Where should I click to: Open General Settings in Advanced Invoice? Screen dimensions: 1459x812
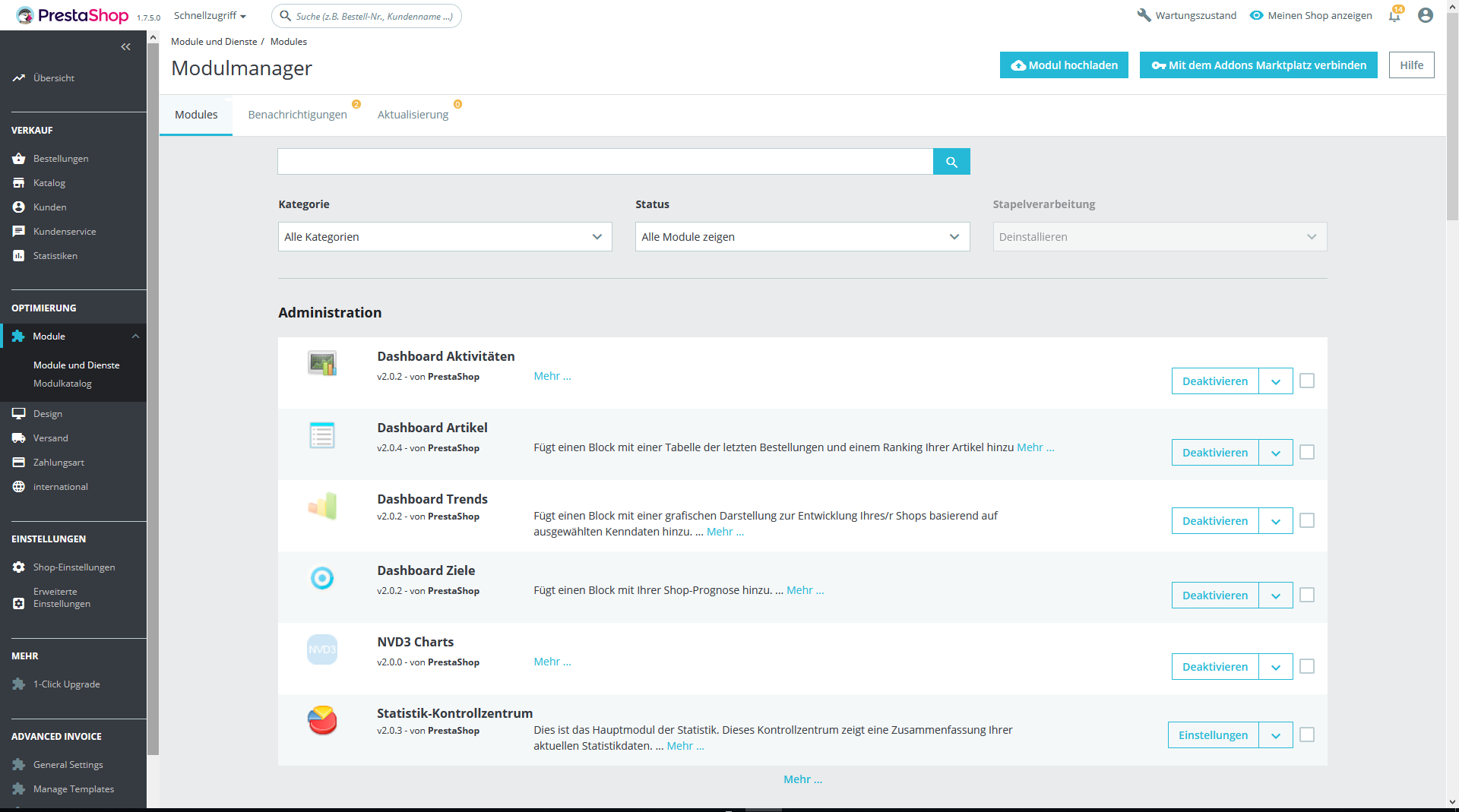pos(68,765)
